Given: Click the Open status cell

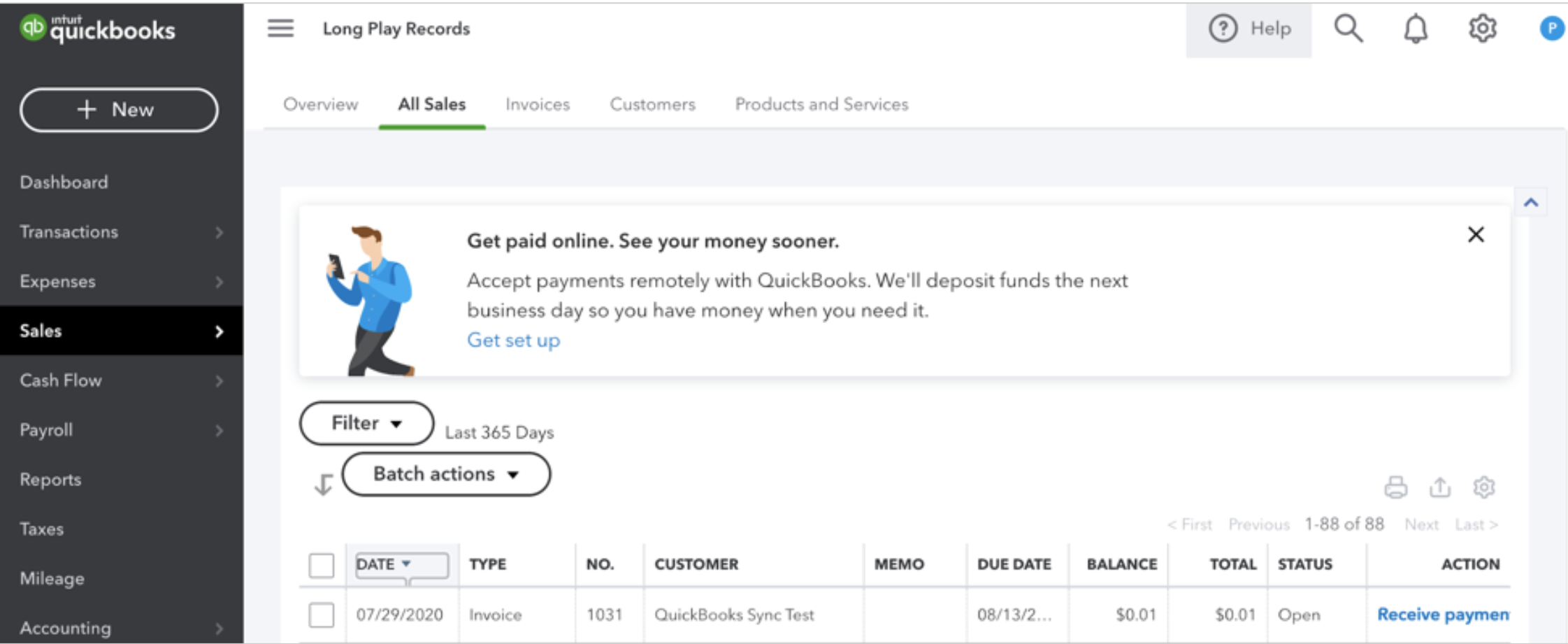Looking at the screenshot, I should (x=1299, y=615).
